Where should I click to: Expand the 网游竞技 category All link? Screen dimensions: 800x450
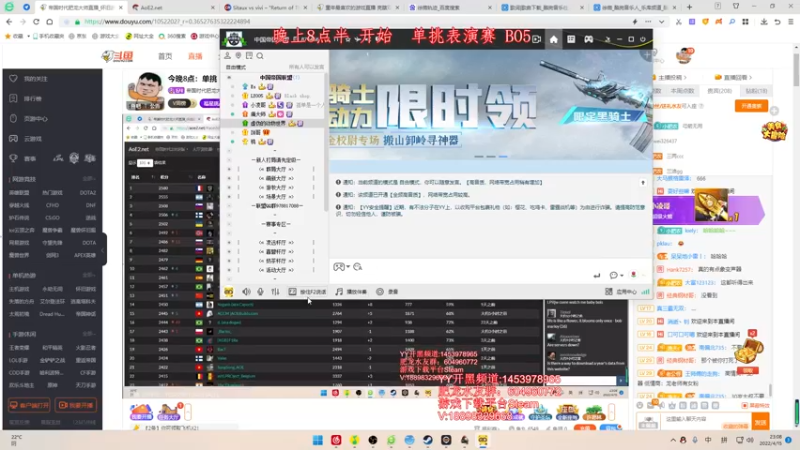point(89,179)
